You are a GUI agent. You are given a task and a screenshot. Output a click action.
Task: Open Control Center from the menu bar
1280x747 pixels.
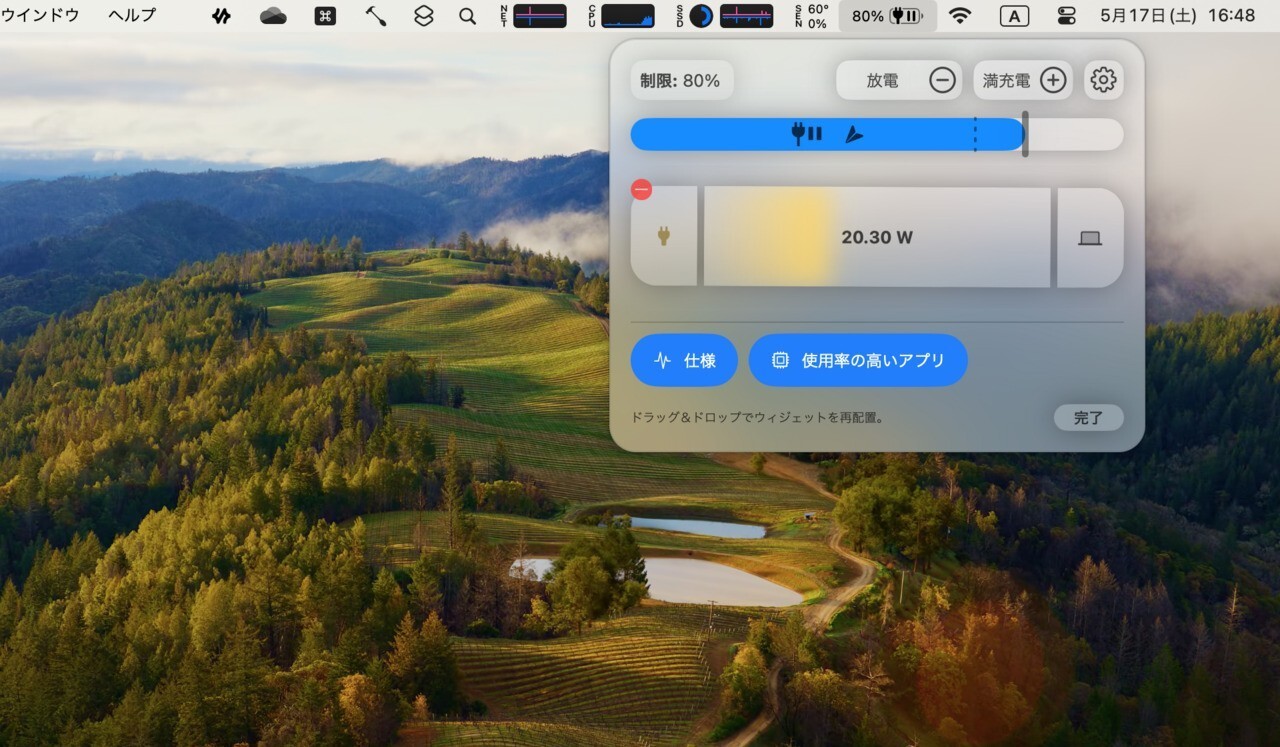1066,16
